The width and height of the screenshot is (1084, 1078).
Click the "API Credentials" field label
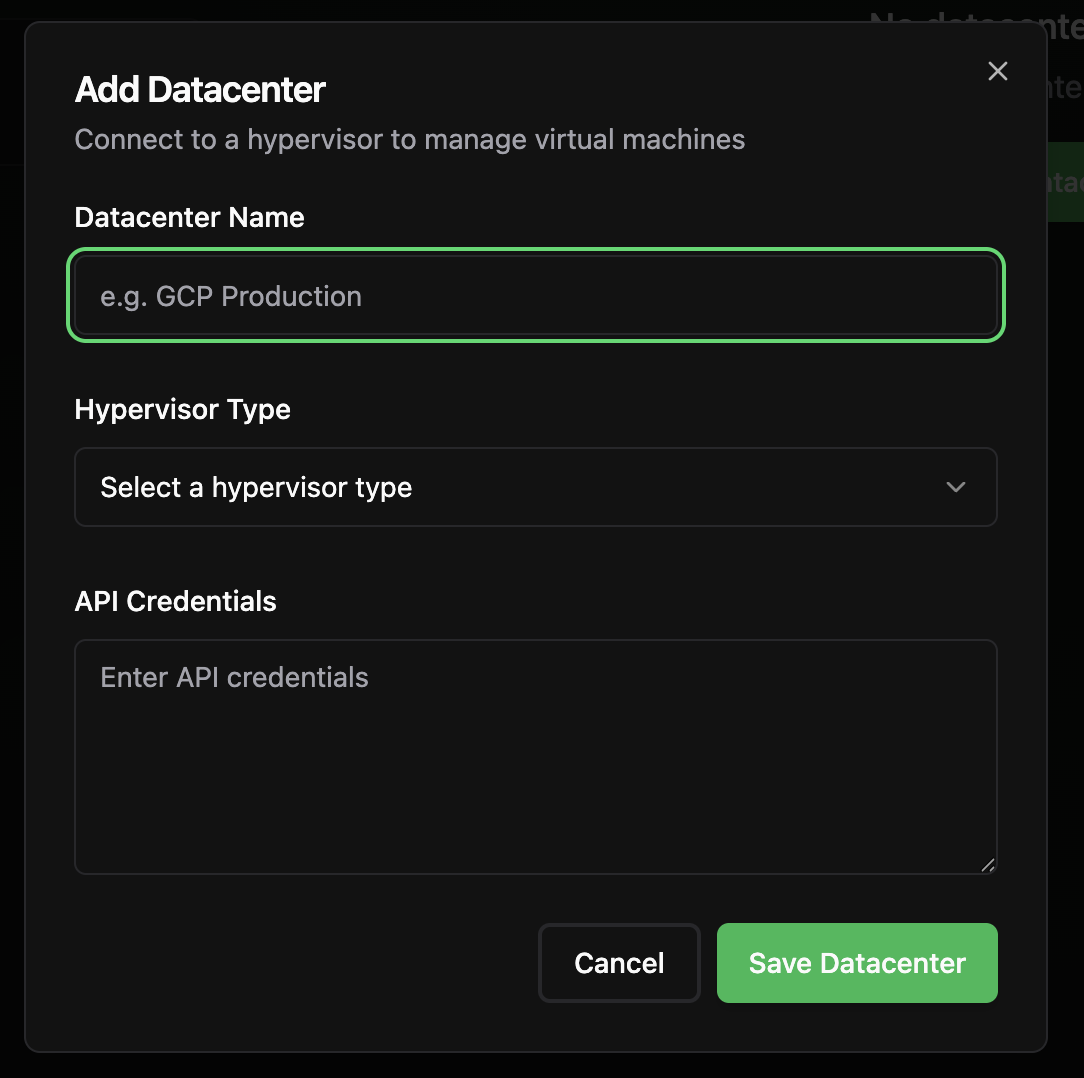coord(175,601)
